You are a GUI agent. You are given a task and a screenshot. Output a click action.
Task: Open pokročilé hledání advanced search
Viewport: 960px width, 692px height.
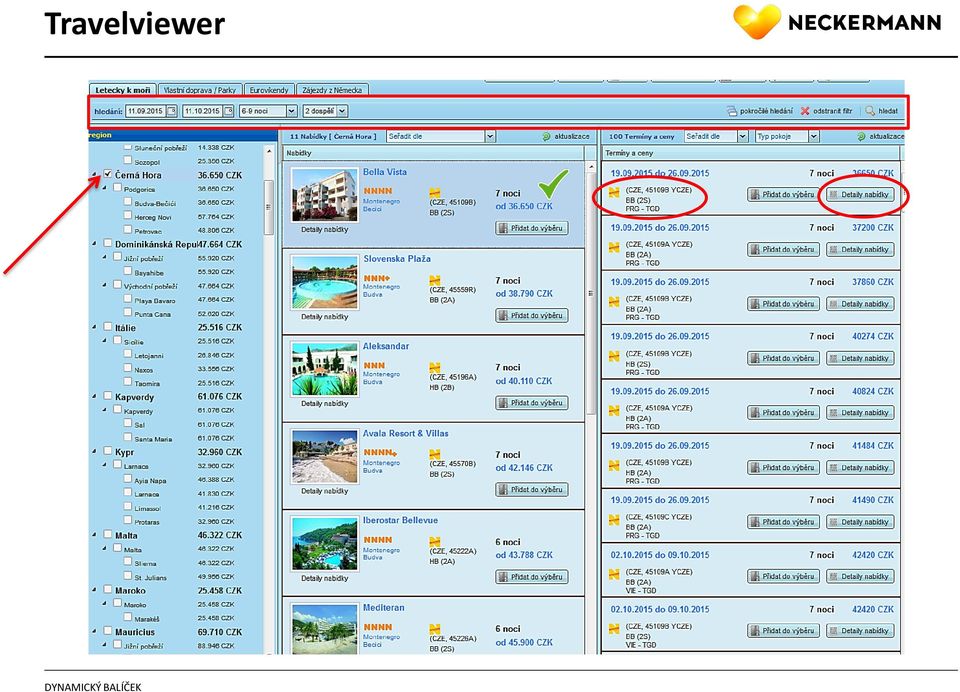pos(760,111)
